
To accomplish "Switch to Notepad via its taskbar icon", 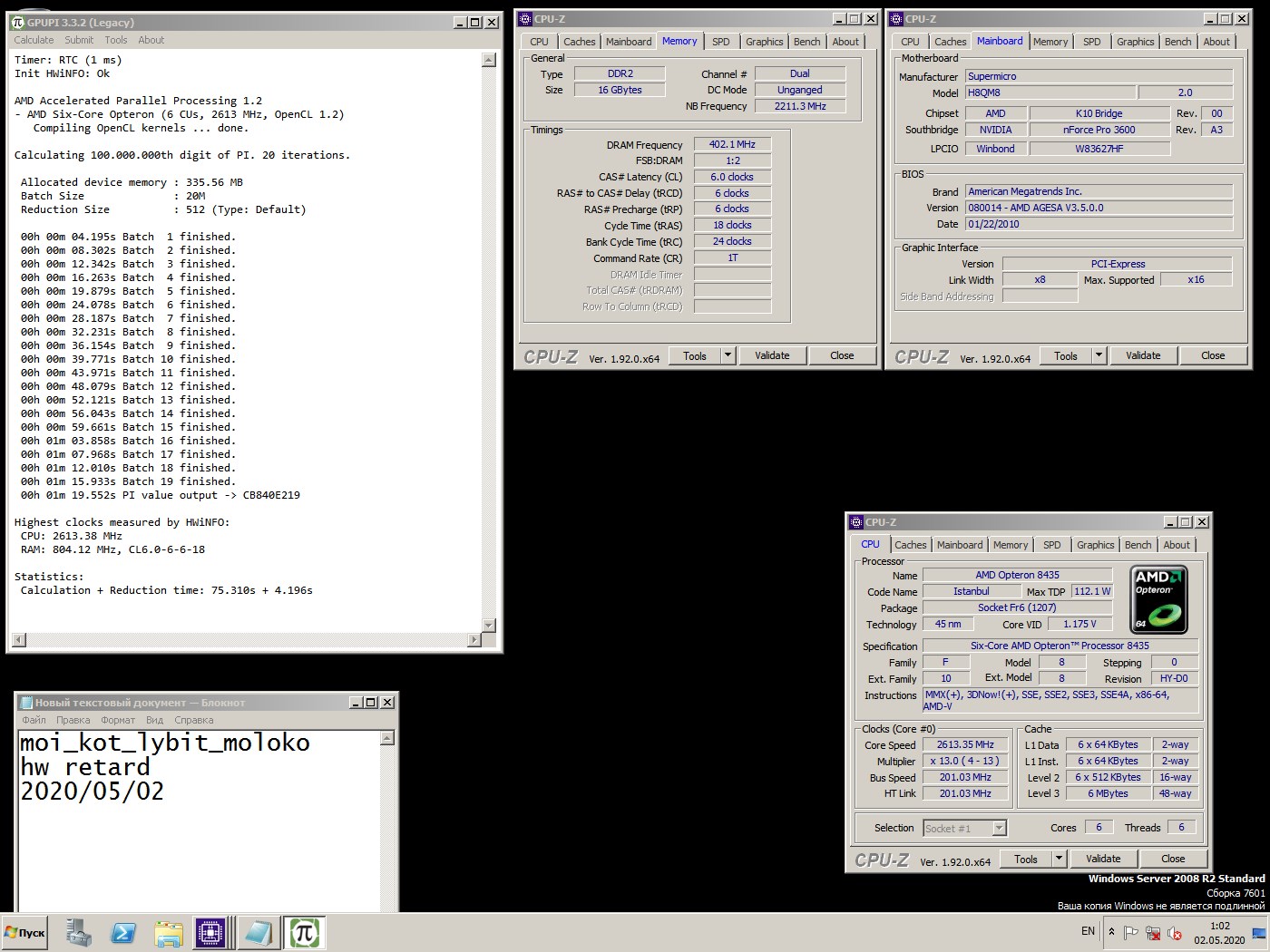I will tap(258, 933).
